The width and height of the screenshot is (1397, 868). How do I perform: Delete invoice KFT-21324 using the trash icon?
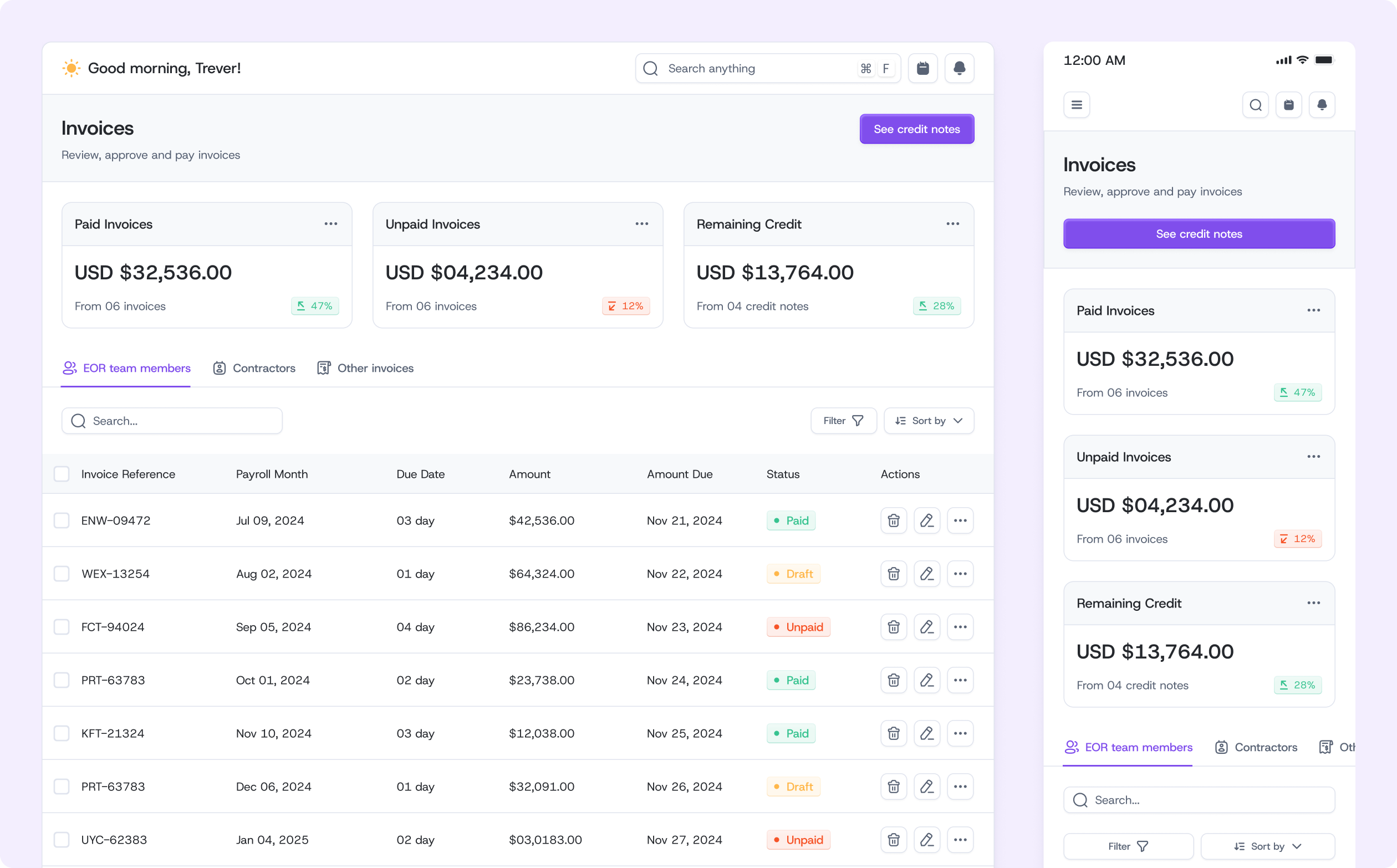coord(894,733)
